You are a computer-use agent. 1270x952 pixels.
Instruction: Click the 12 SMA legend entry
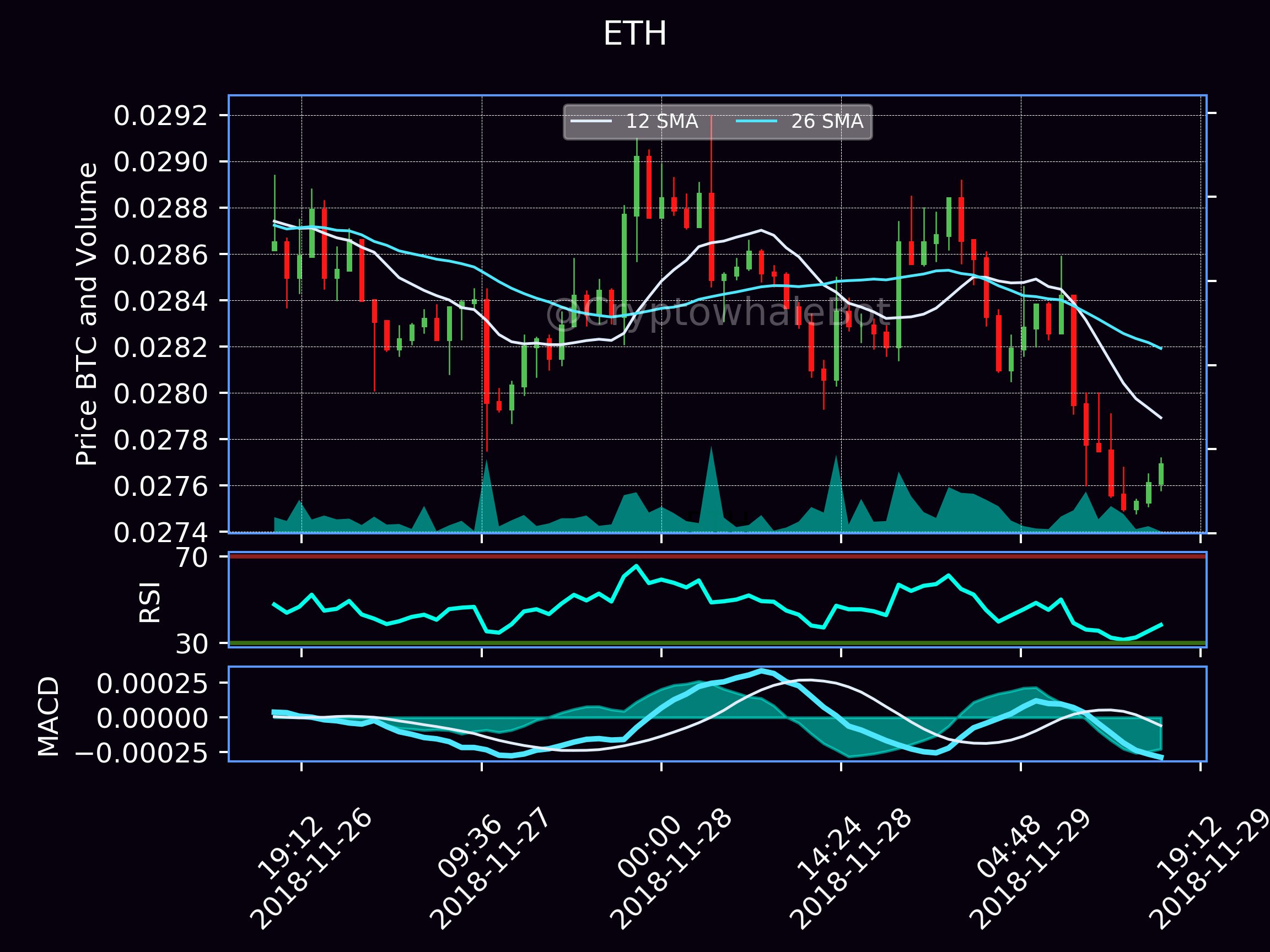[x=634, y=122]
